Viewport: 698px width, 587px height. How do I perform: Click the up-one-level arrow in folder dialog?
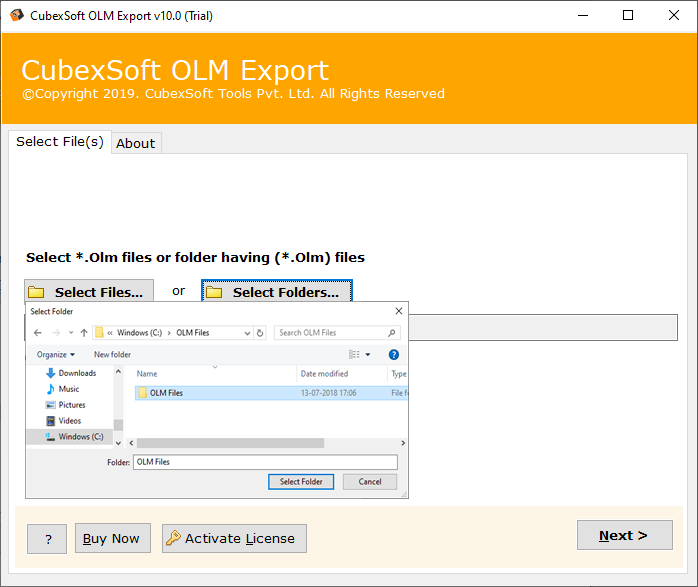point(84,333)
